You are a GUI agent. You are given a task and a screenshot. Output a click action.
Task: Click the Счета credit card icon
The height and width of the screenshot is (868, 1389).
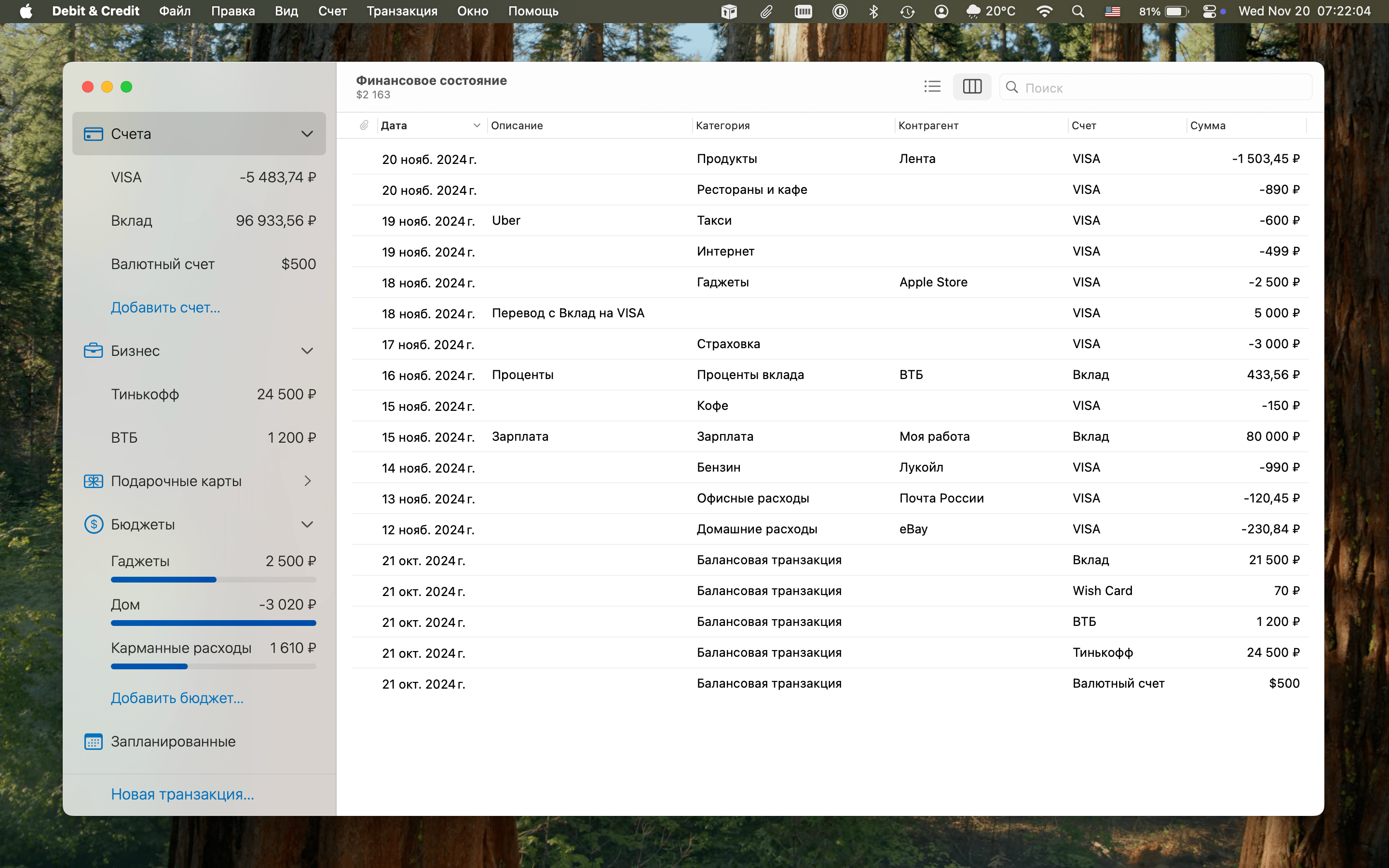point(93,134)
